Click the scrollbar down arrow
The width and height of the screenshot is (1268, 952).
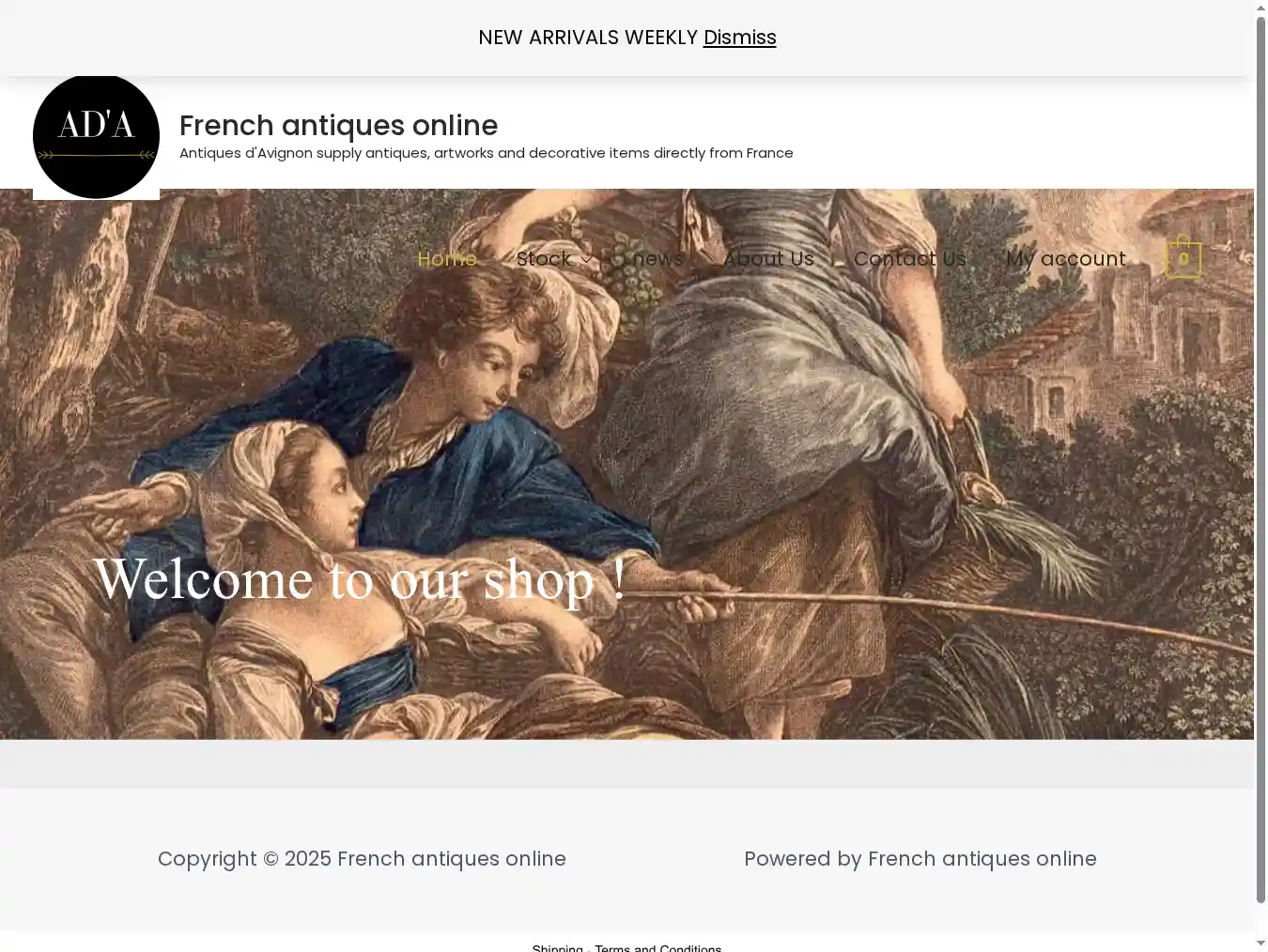pyautogui.click(x=1260, y=943)
